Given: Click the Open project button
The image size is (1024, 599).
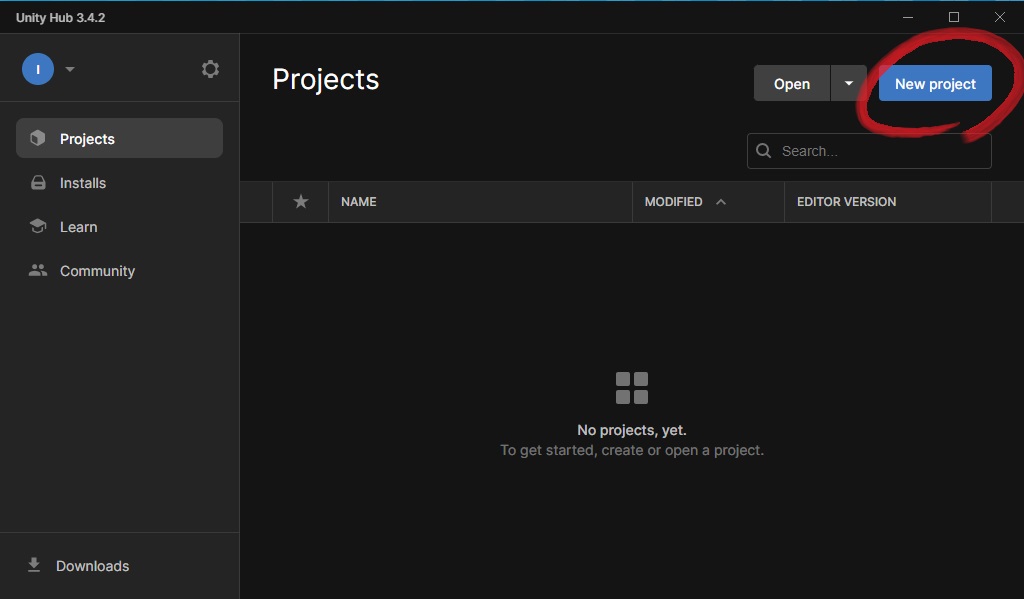Looking at the screenshot, I should [792, 84].
